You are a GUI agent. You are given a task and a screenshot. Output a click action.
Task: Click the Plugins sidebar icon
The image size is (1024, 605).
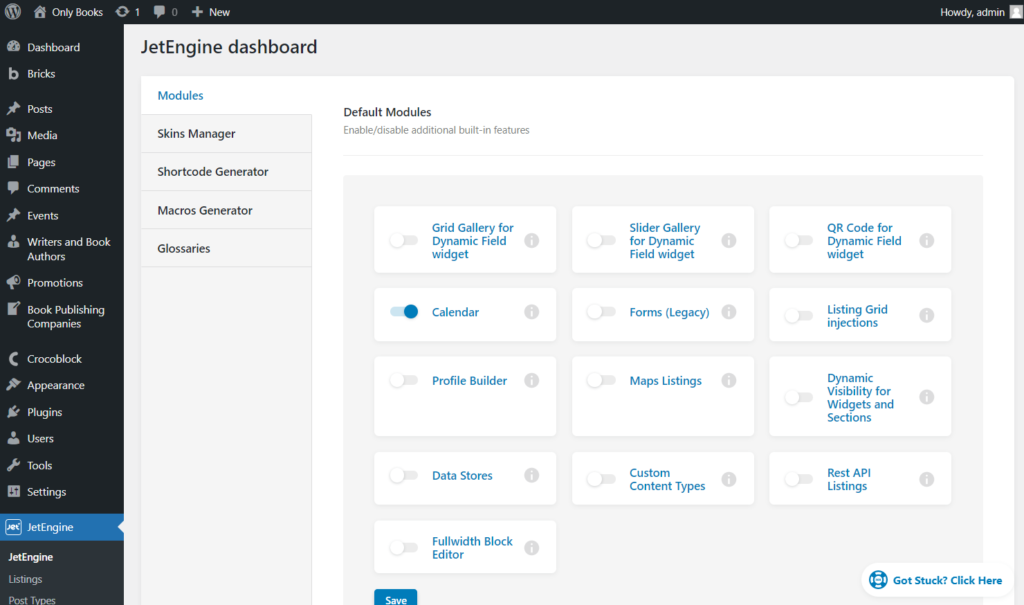click(x=13, y=412)
